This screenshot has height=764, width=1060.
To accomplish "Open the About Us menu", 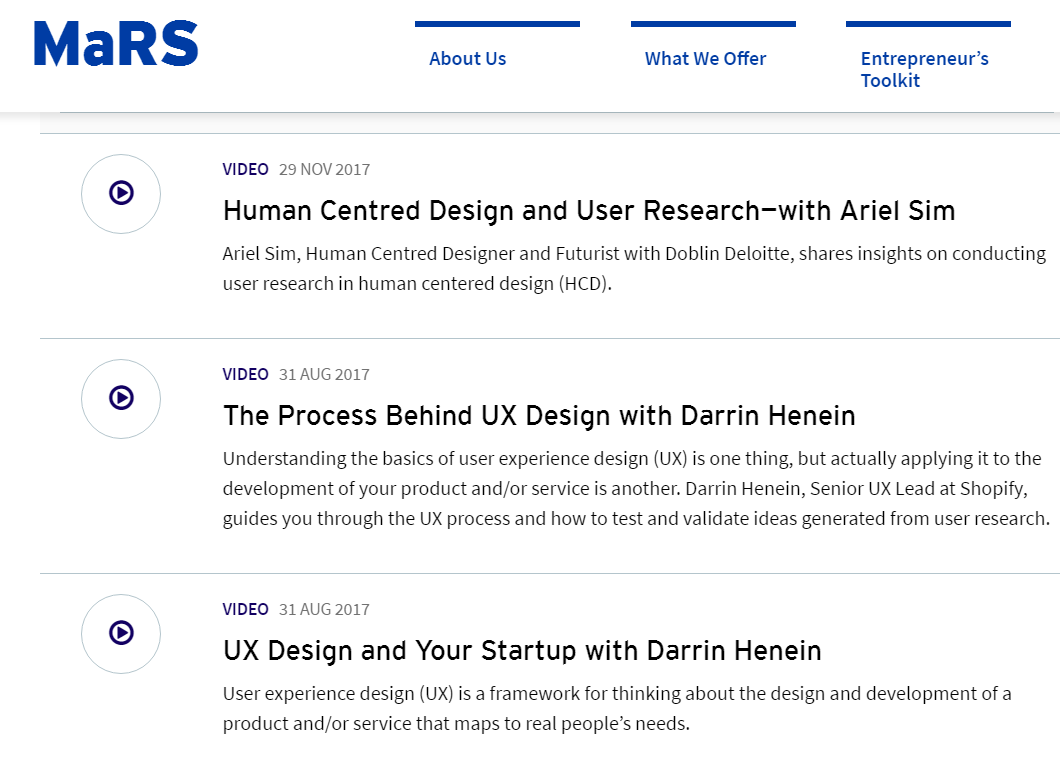I will click(467, 59).
